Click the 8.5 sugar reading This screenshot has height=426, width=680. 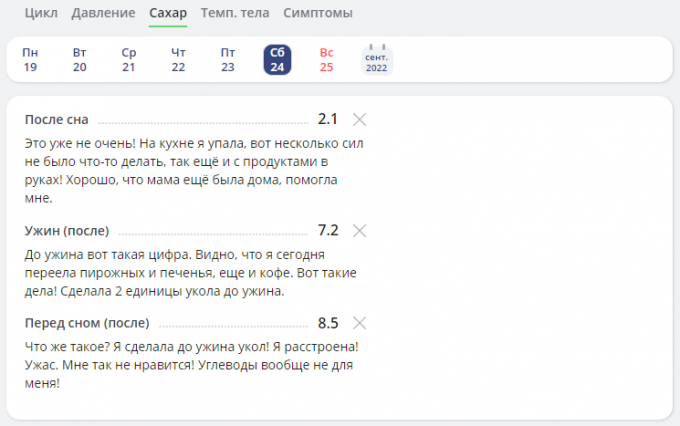tap(328, 323)
